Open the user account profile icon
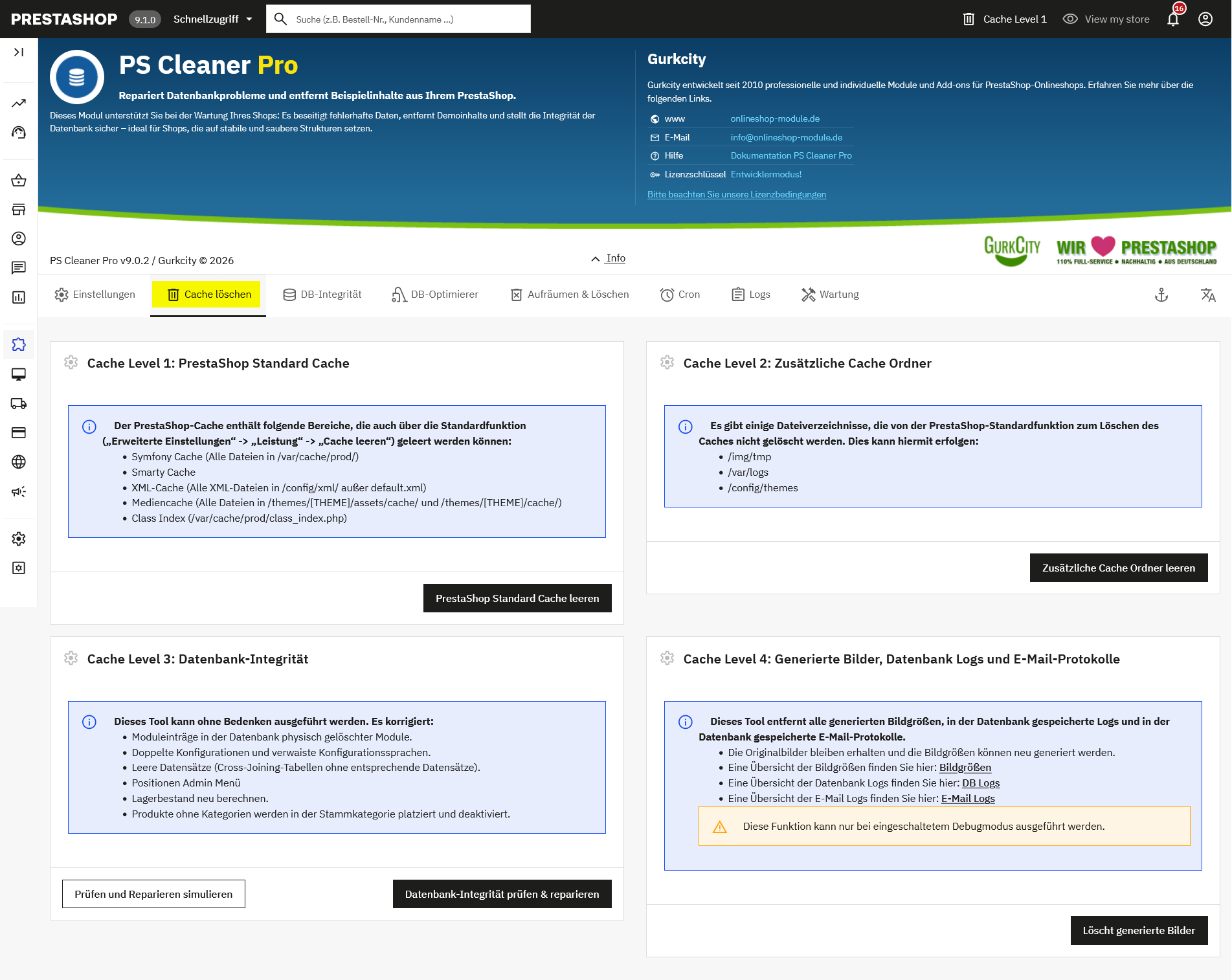The image size is (1232, 980). point(1205,19)
